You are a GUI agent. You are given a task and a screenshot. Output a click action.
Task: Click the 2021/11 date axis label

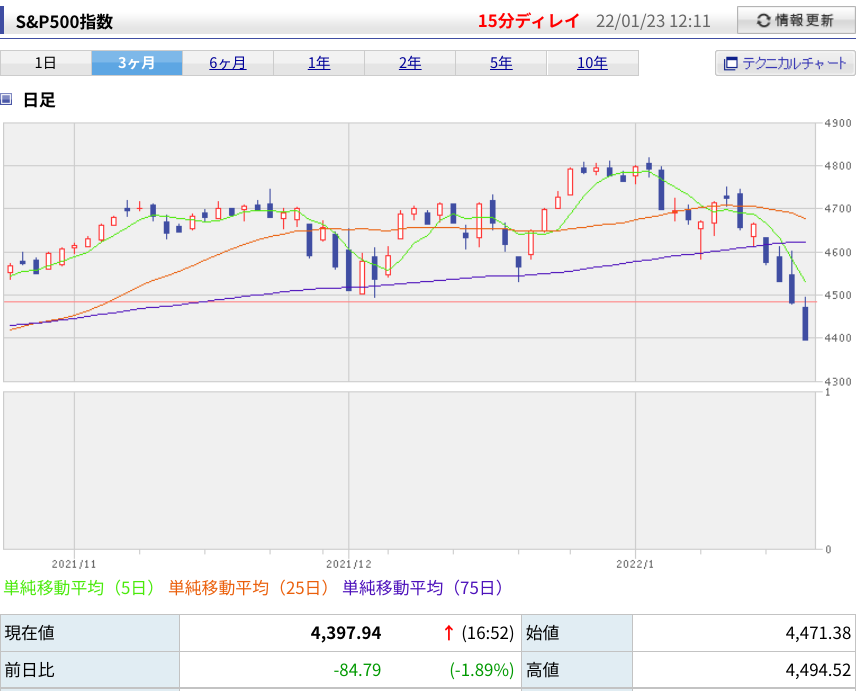point(74,564)
